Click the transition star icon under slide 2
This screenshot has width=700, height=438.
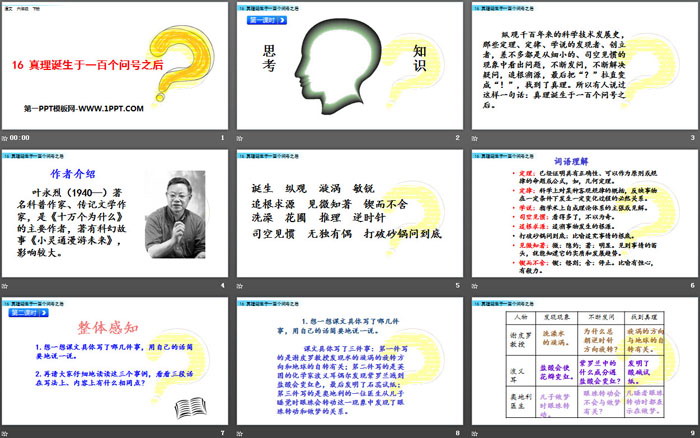pyautogui.click(x=240, y=138)
